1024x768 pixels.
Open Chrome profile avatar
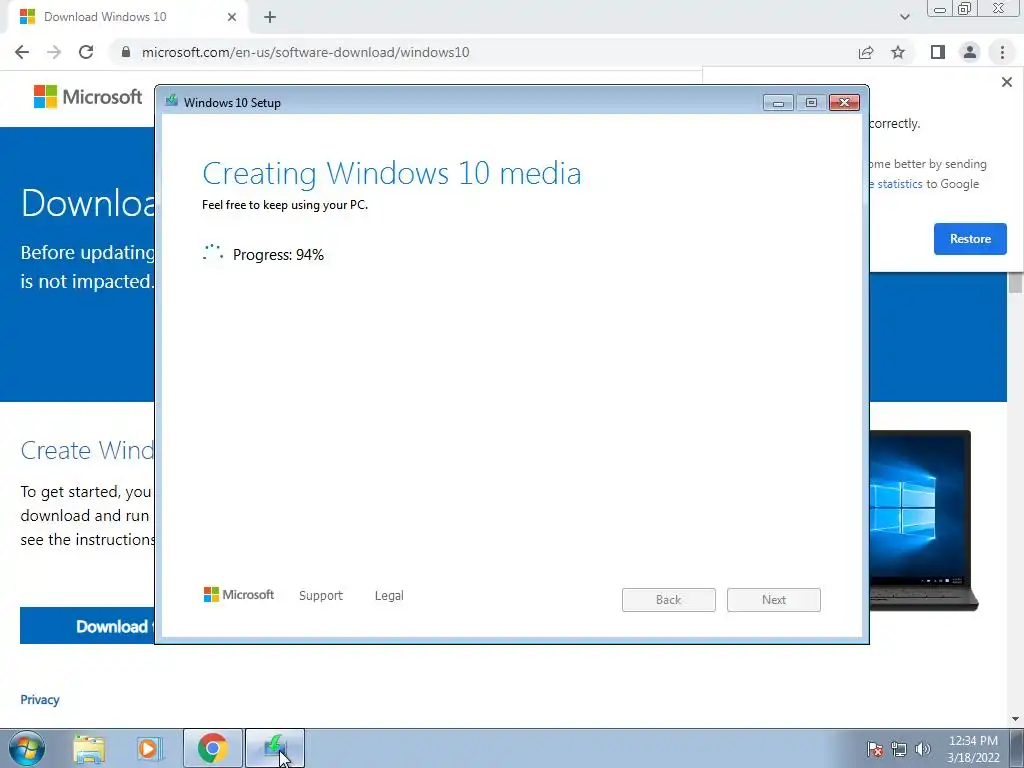[x=970, y=52]
